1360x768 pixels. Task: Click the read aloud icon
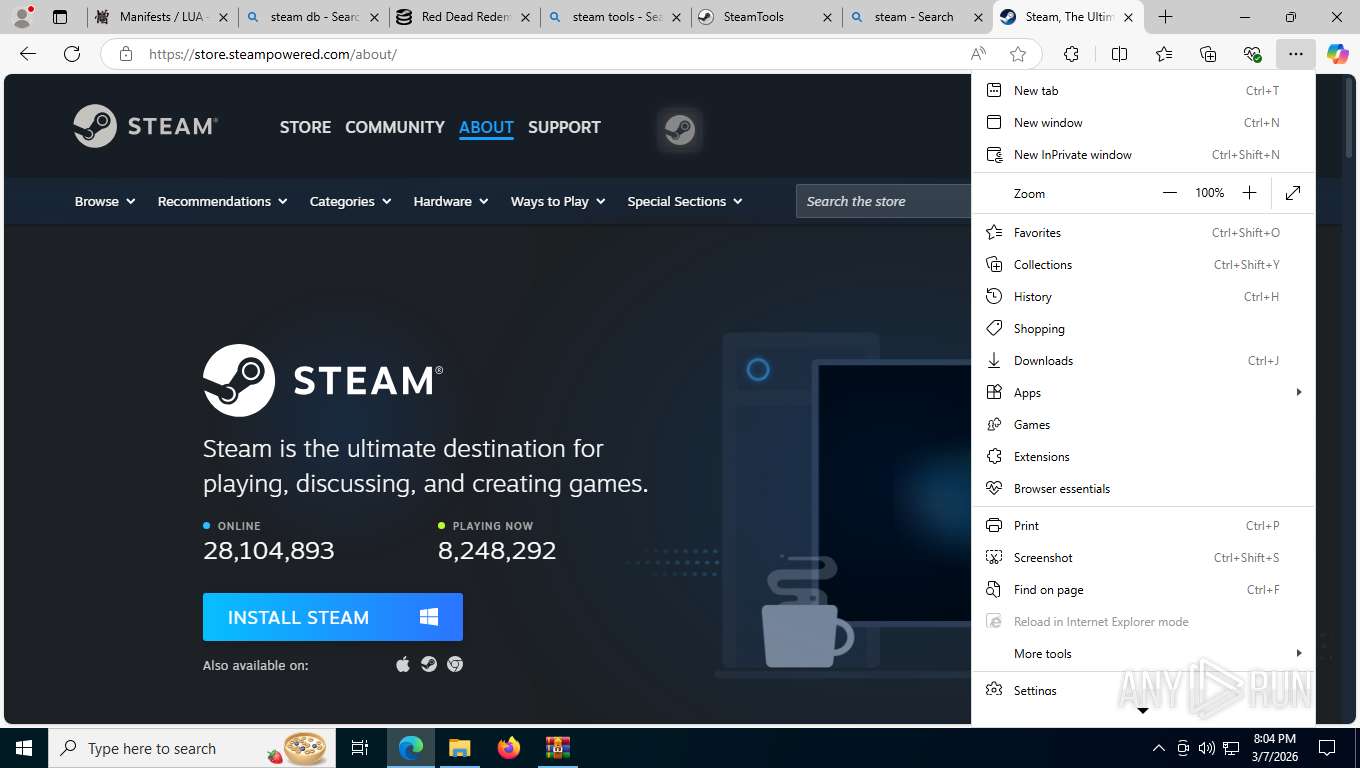pyautogui.click(x=978, y=54)
